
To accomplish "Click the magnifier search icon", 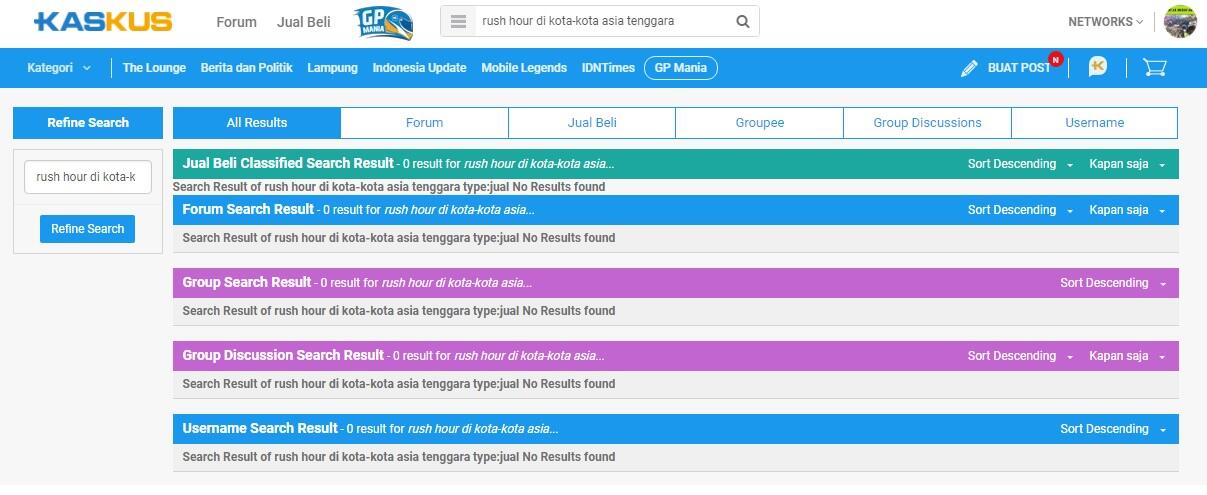I will pyautogui.click(x=742, y=21).
